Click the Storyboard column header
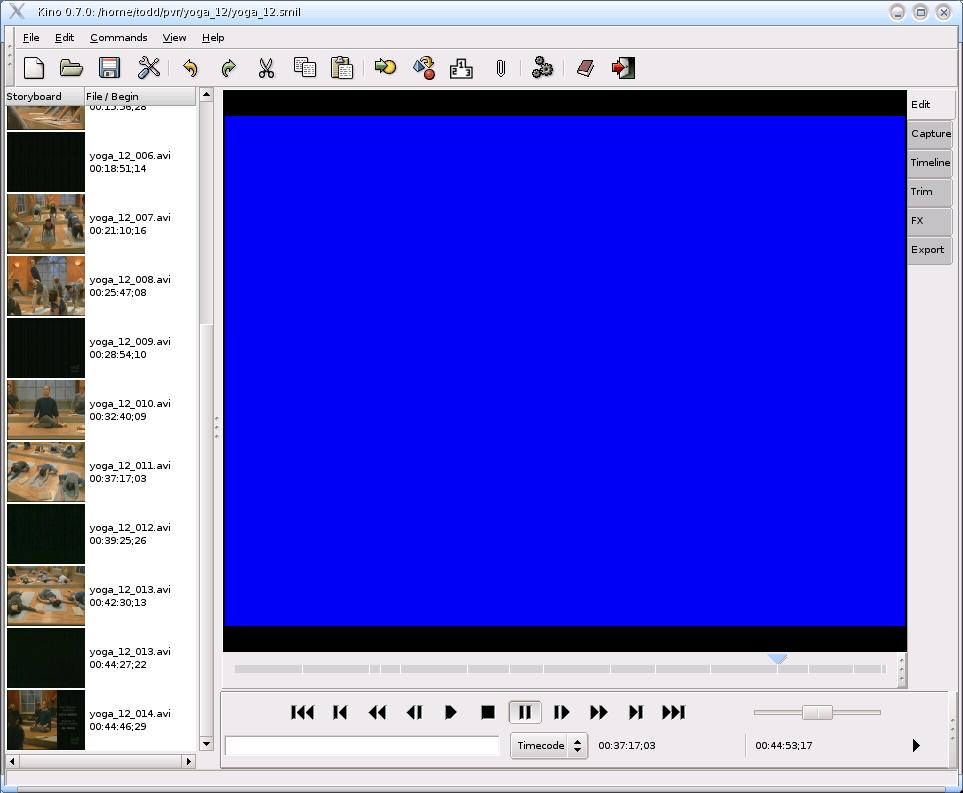The image size is (963, 793). [x=44, y=96]
